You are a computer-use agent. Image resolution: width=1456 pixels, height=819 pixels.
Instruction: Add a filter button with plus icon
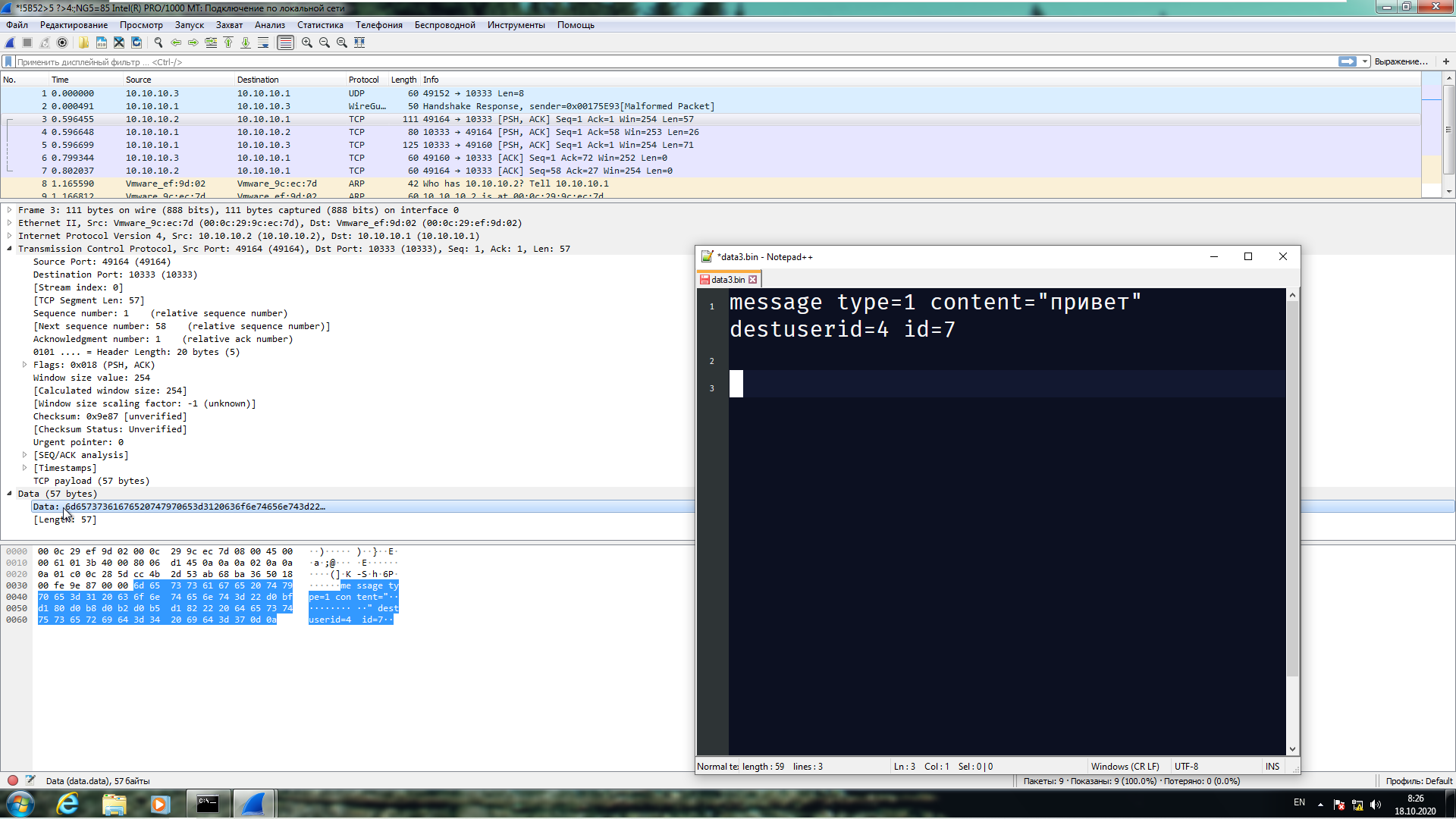coord(1446,61)
